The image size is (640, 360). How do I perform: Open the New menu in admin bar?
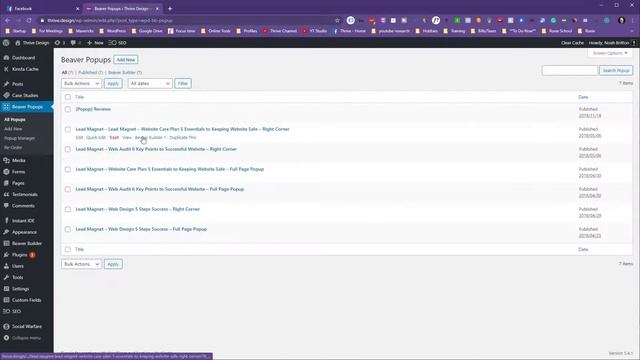[x=96, y=42]
